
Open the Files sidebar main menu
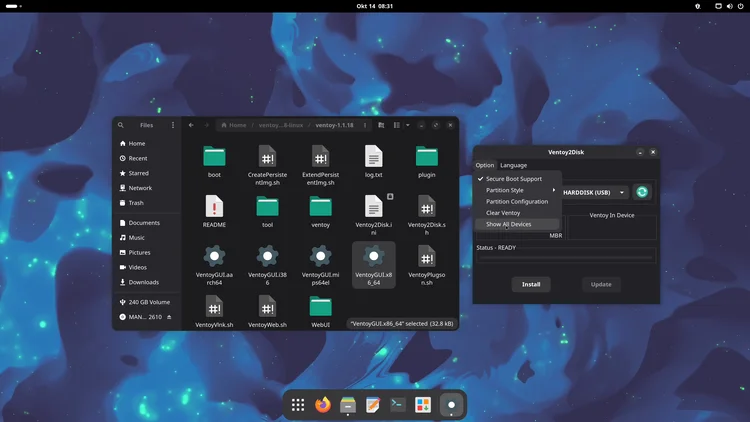(x=173, y=125)
